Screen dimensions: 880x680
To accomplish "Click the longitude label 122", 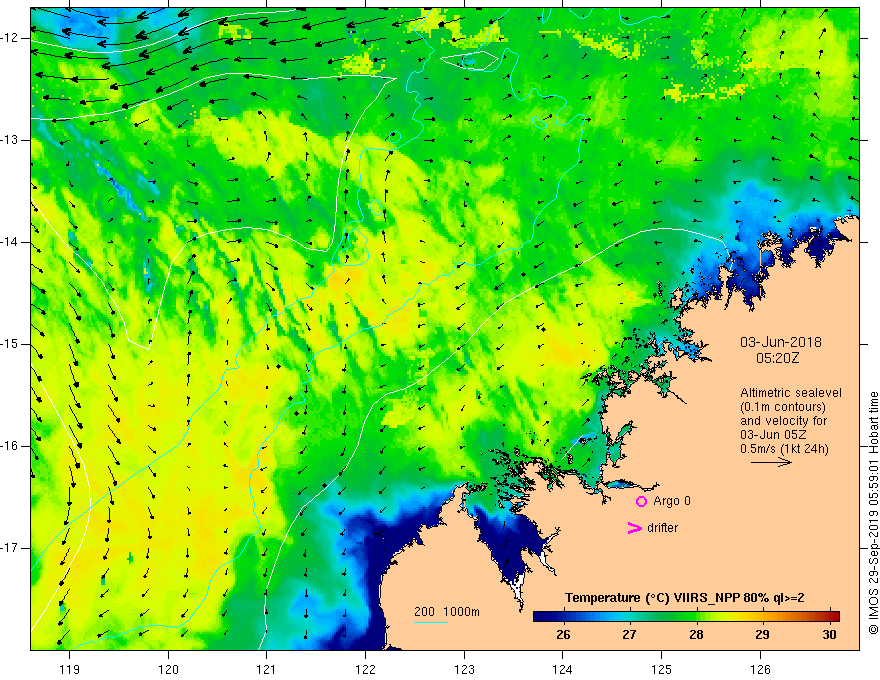I will click(x=365, y=669).
